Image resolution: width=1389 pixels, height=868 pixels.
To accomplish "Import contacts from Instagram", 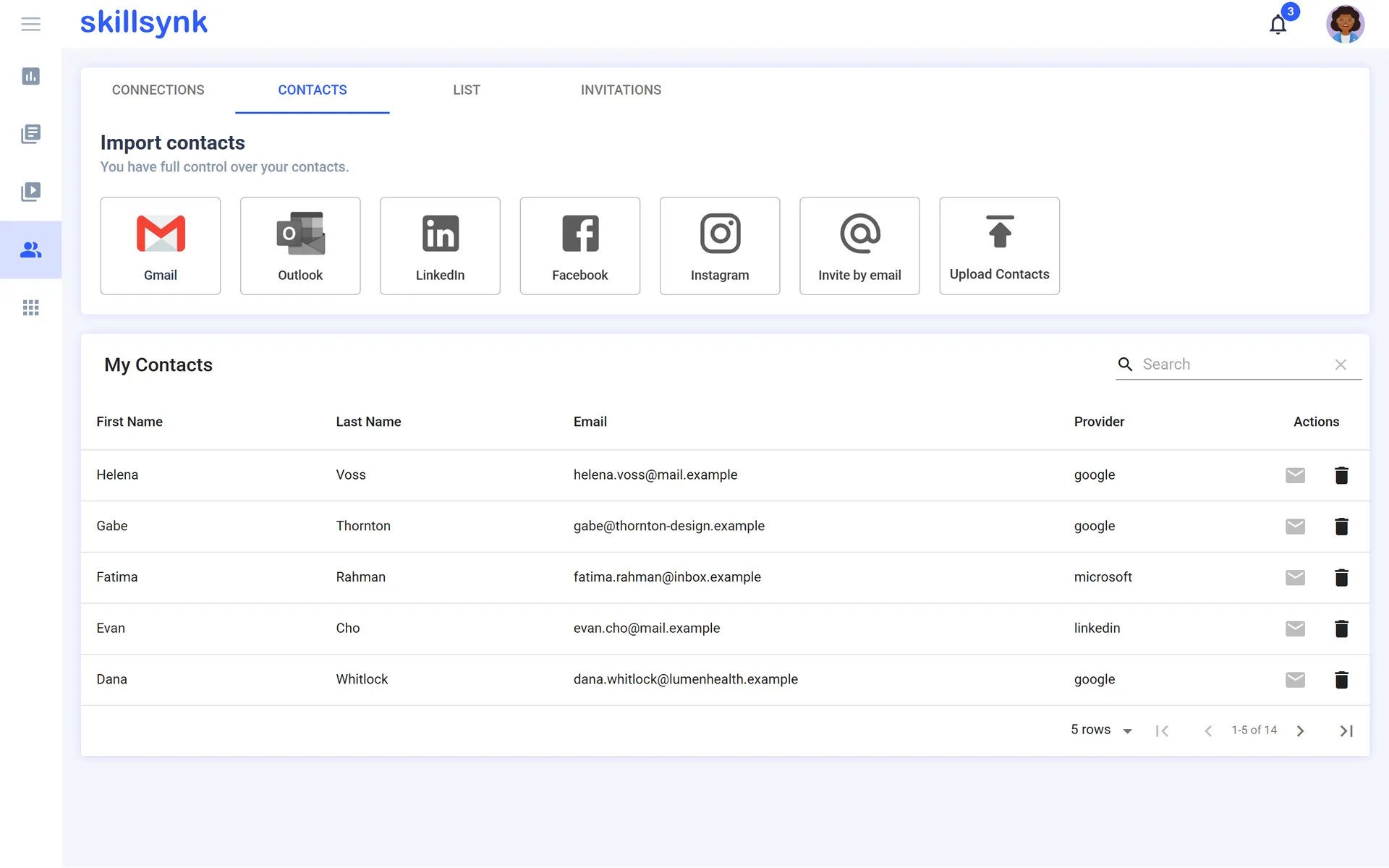I will [720, 246].
